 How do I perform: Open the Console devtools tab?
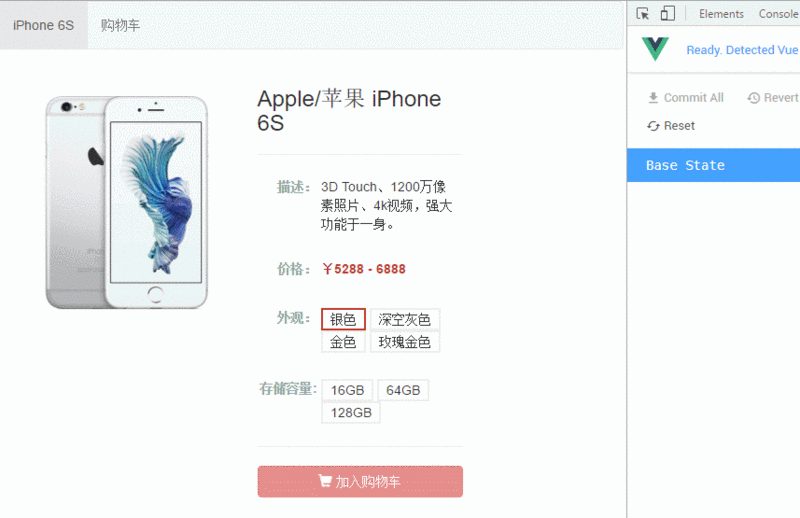point(779,14)
